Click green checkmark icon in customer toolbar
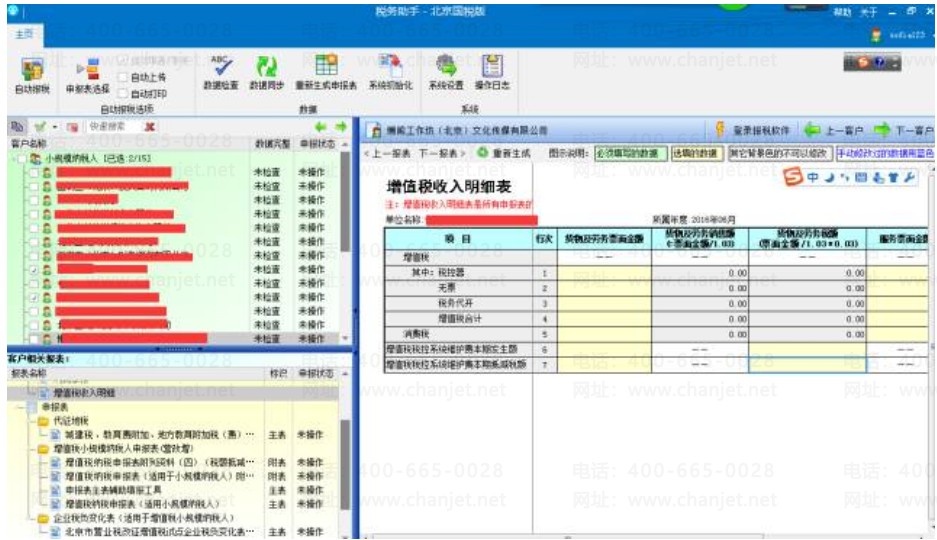937x540 pixels. coord(40,127)
